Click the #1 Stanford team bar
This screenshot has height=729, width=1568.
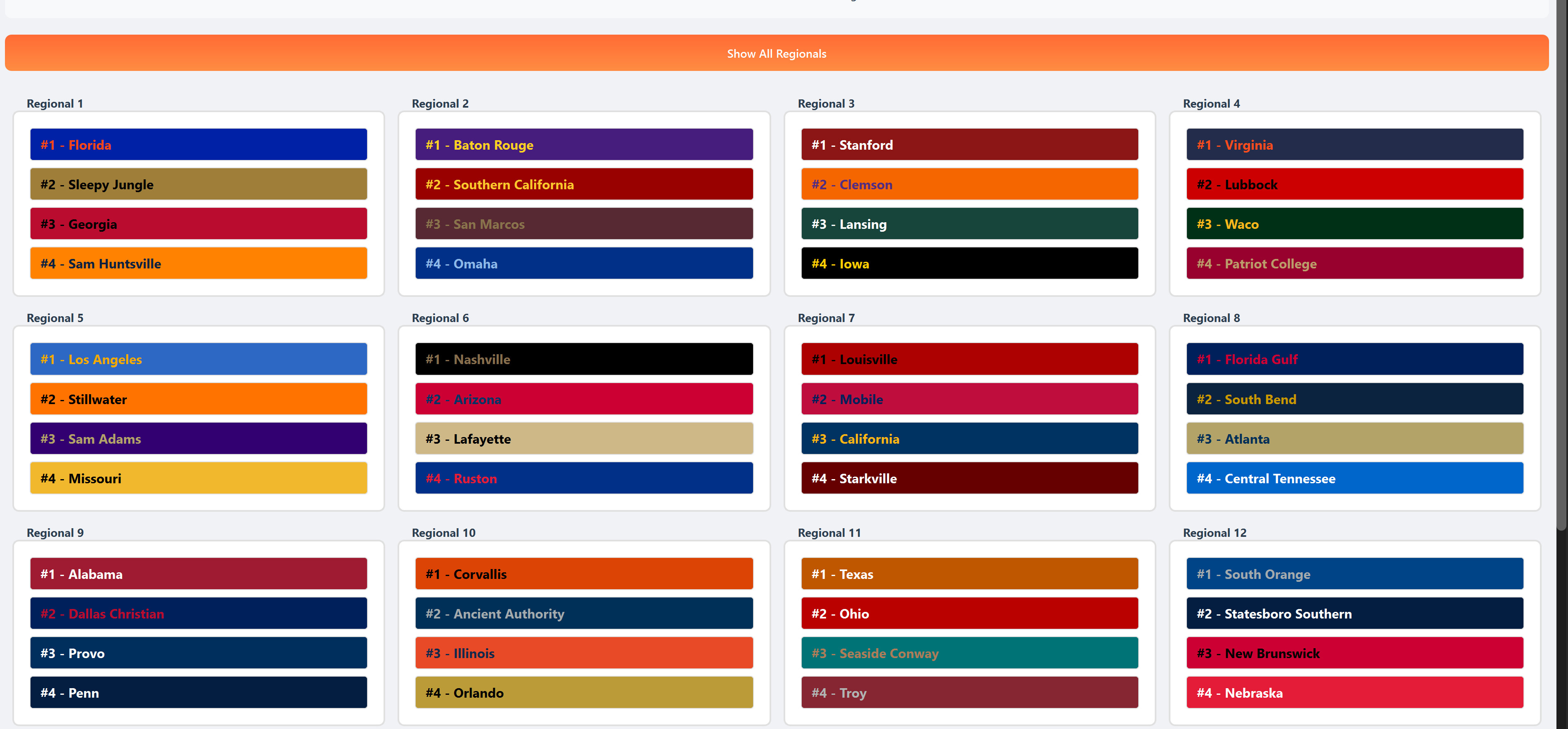coord(969,145)
